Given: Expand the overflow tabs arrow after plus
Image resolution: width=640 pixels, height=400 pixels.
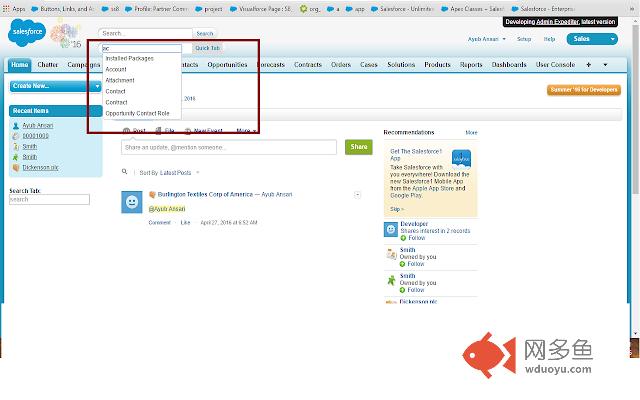Looking at the screenshot, I should pos(605,64).
